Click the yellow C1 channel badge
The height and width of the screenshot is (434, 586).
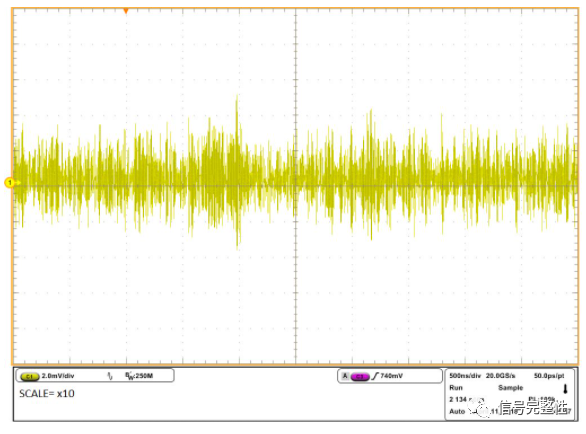click(30, 376)
